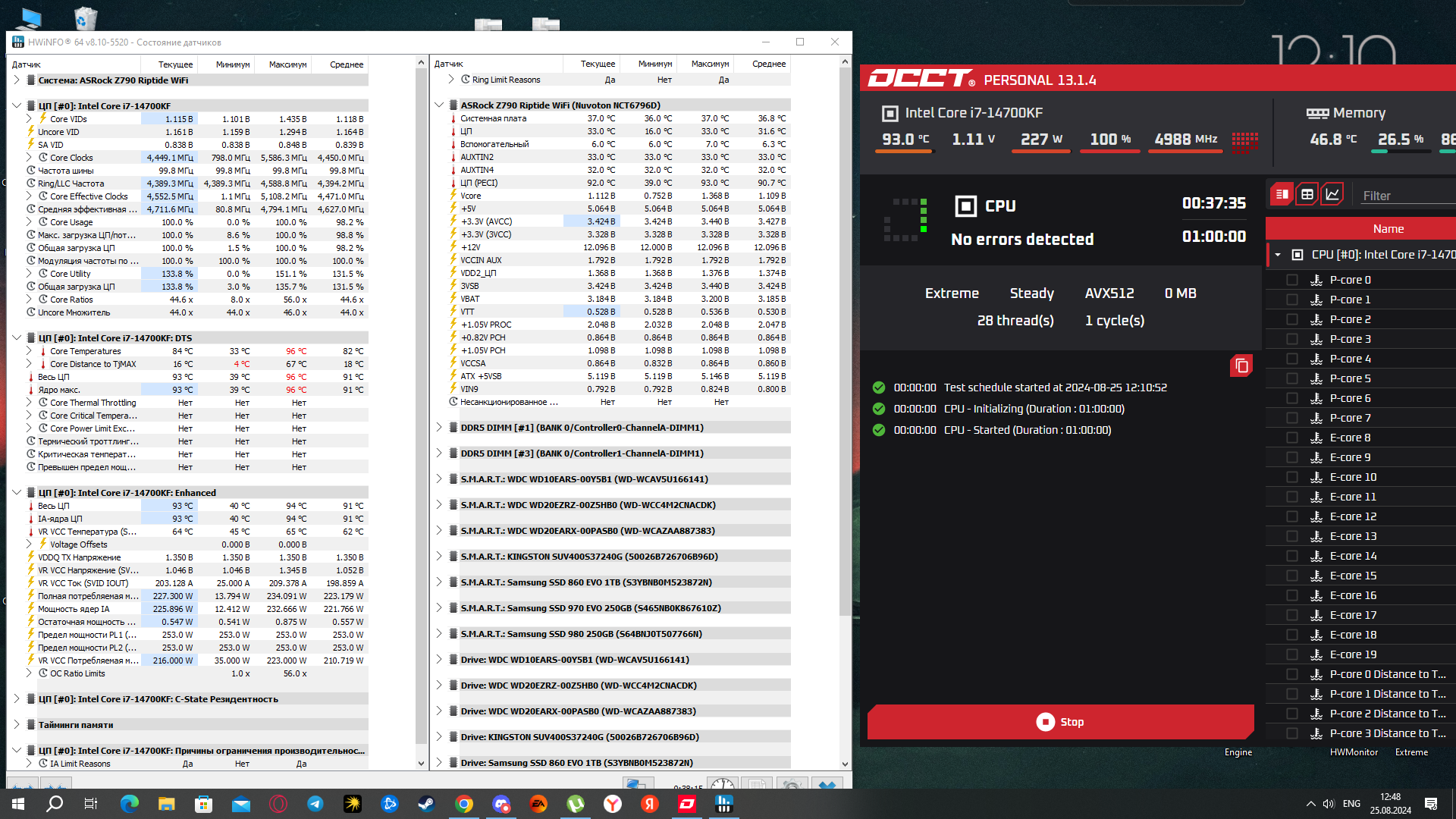Viewport: 1456px width, 819px height.
Task: Select the Extreme tab in OCCT footer
Action: click(1411, 752)
